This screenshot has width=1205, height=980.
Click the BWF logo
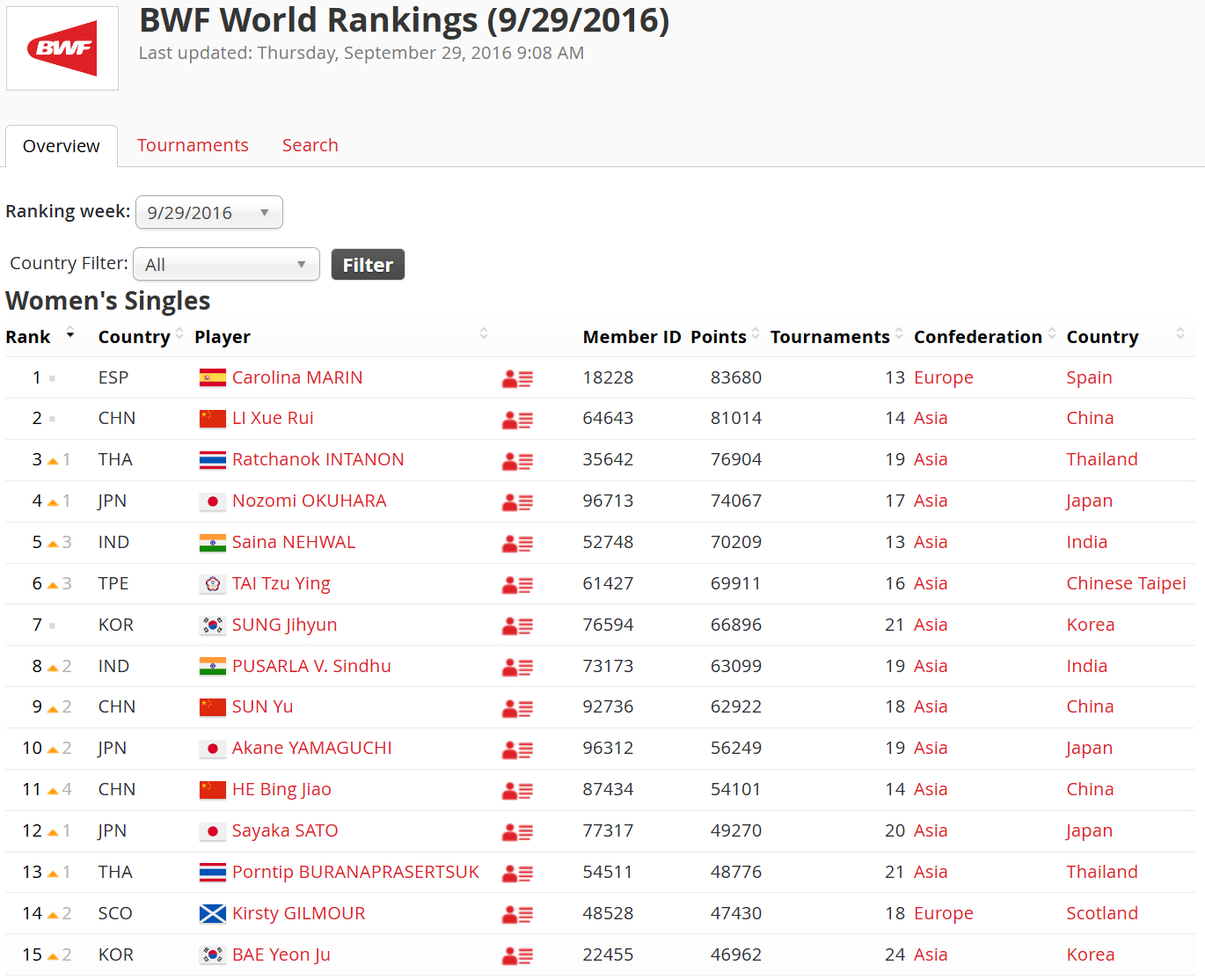point(62,48)
